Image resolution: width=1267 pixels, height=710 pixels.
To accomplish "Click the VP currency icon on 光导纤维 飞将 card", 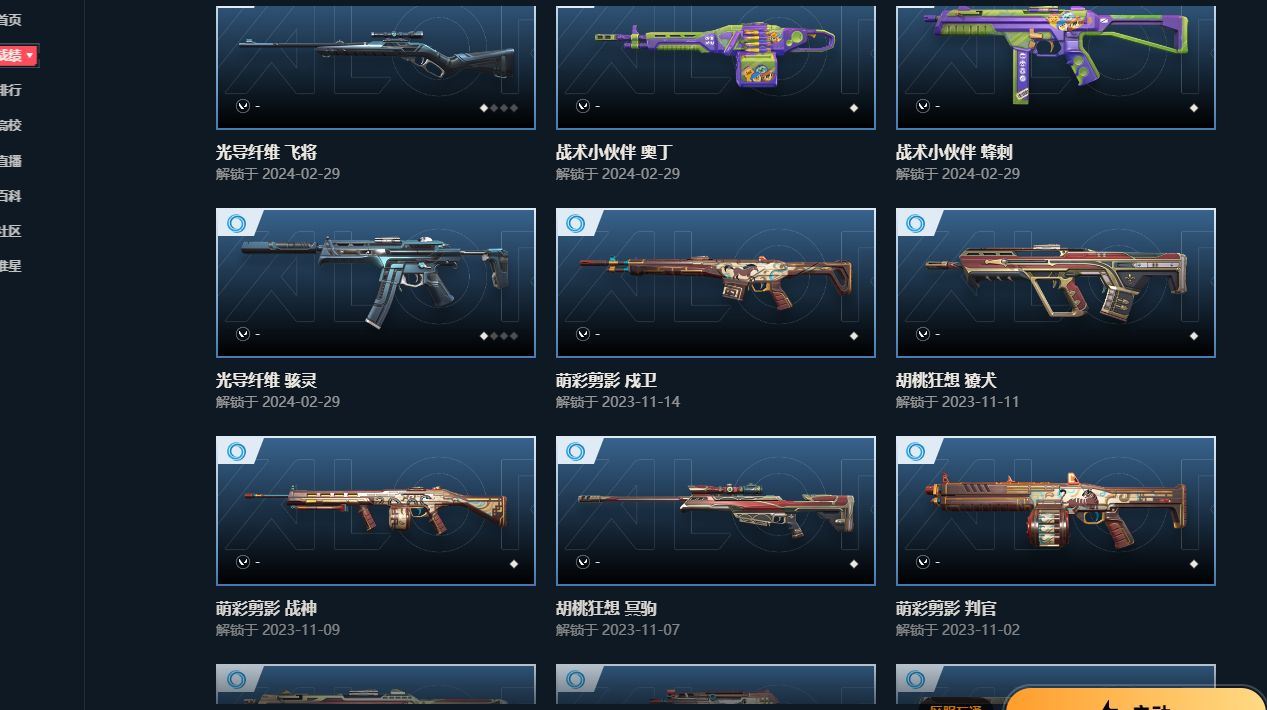I will point(243,106).
